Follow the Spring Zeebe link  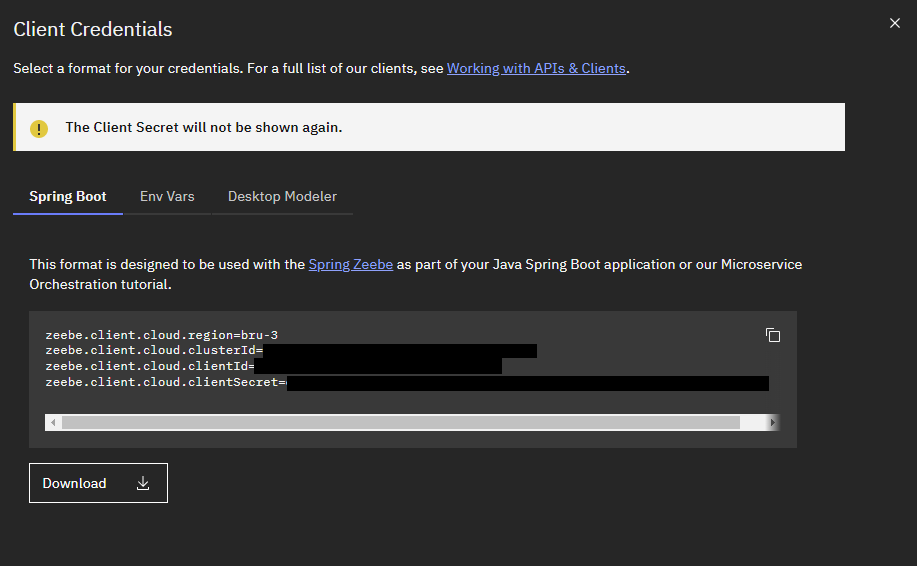point(350,264)
